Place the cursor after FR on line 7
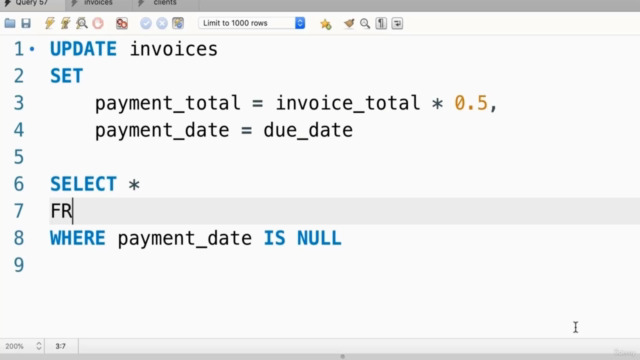Image resolution: width=640 pixels, height=360 pixels. tap(73, 211)
